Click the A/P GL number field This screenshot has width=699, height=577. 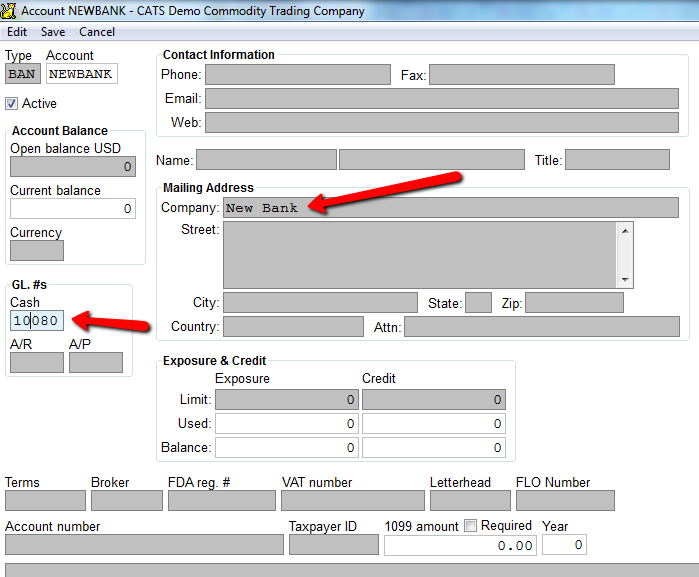pyautogui.click(x=96, y=363)
